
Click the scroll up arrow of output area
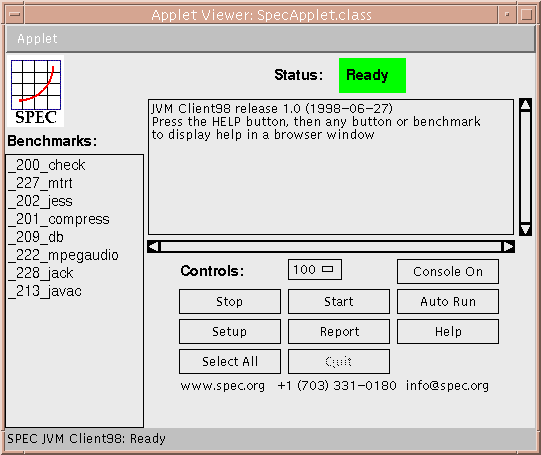pos(525,105)
